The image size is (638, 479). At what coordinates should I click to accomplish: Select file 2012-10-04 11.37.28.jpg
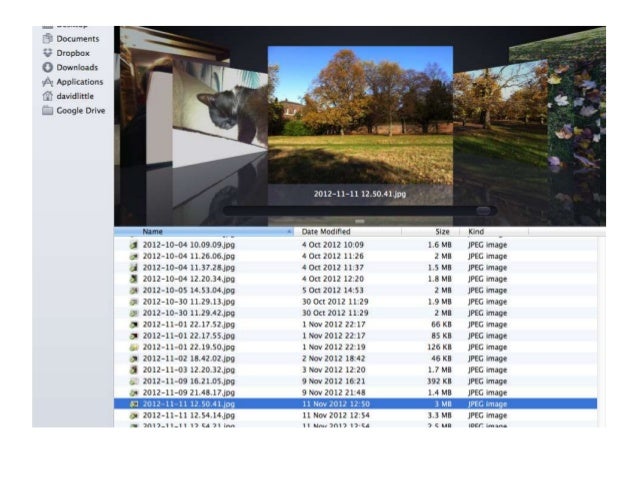pos(356,267)
